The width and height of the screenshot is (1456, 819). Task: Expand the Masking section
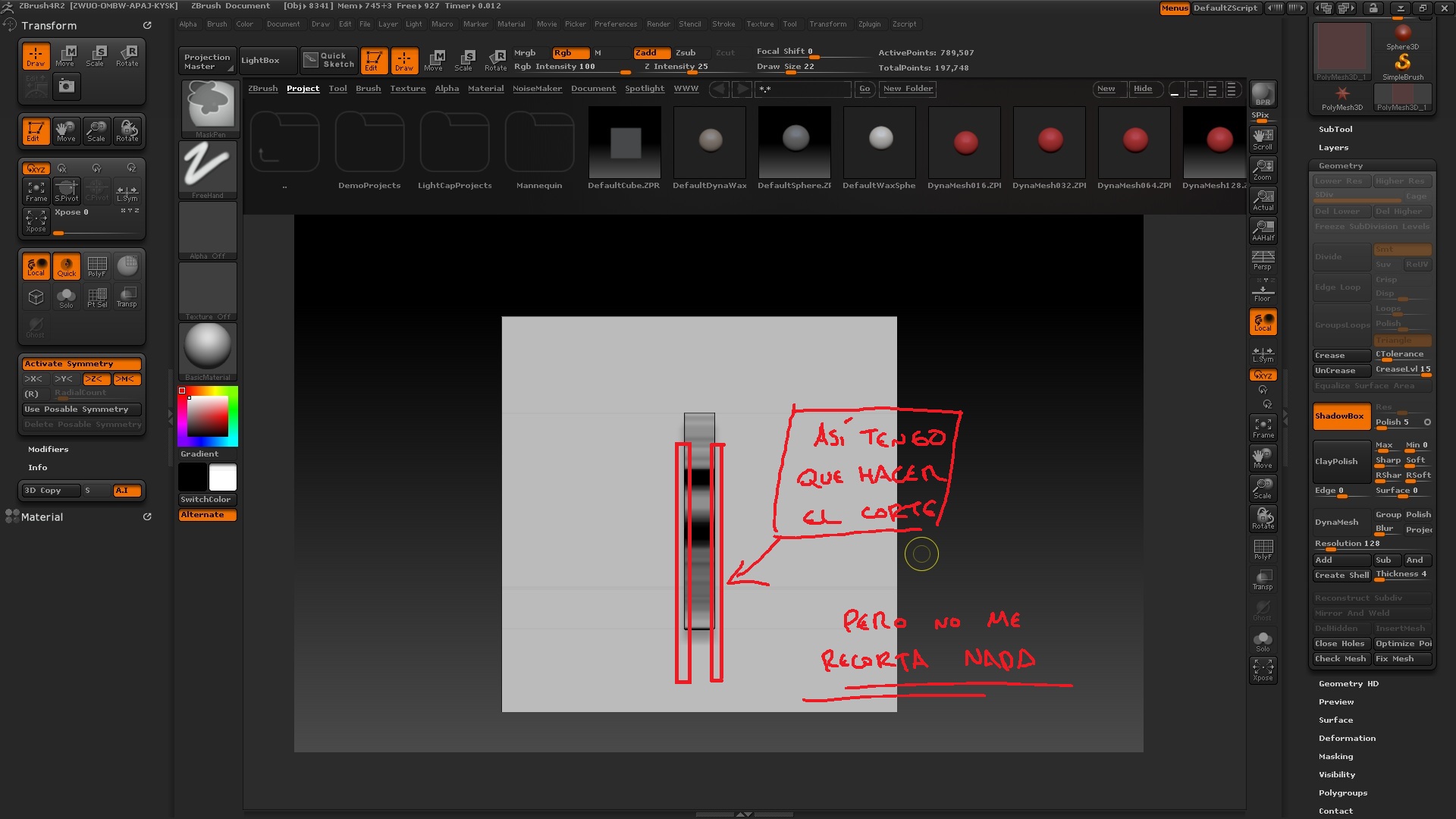tap(1335, 757)
